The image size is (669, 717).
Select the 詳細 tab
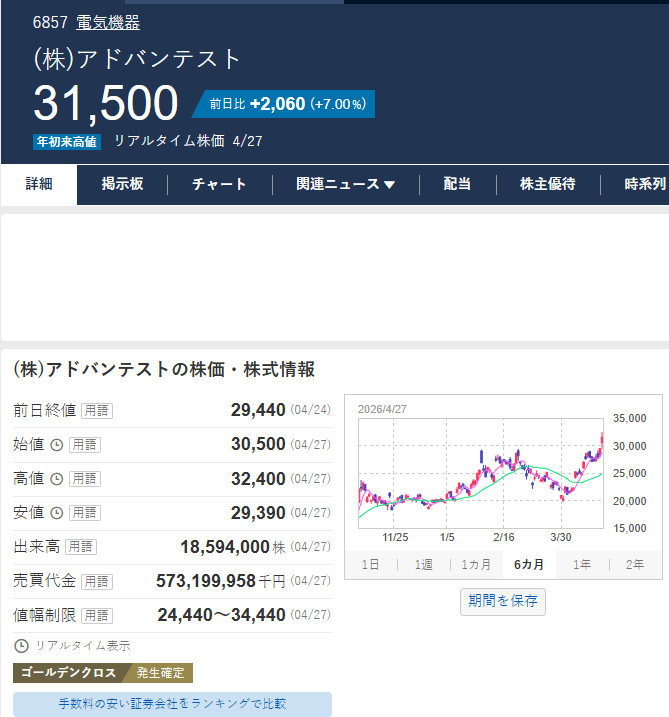coord(39,184)
